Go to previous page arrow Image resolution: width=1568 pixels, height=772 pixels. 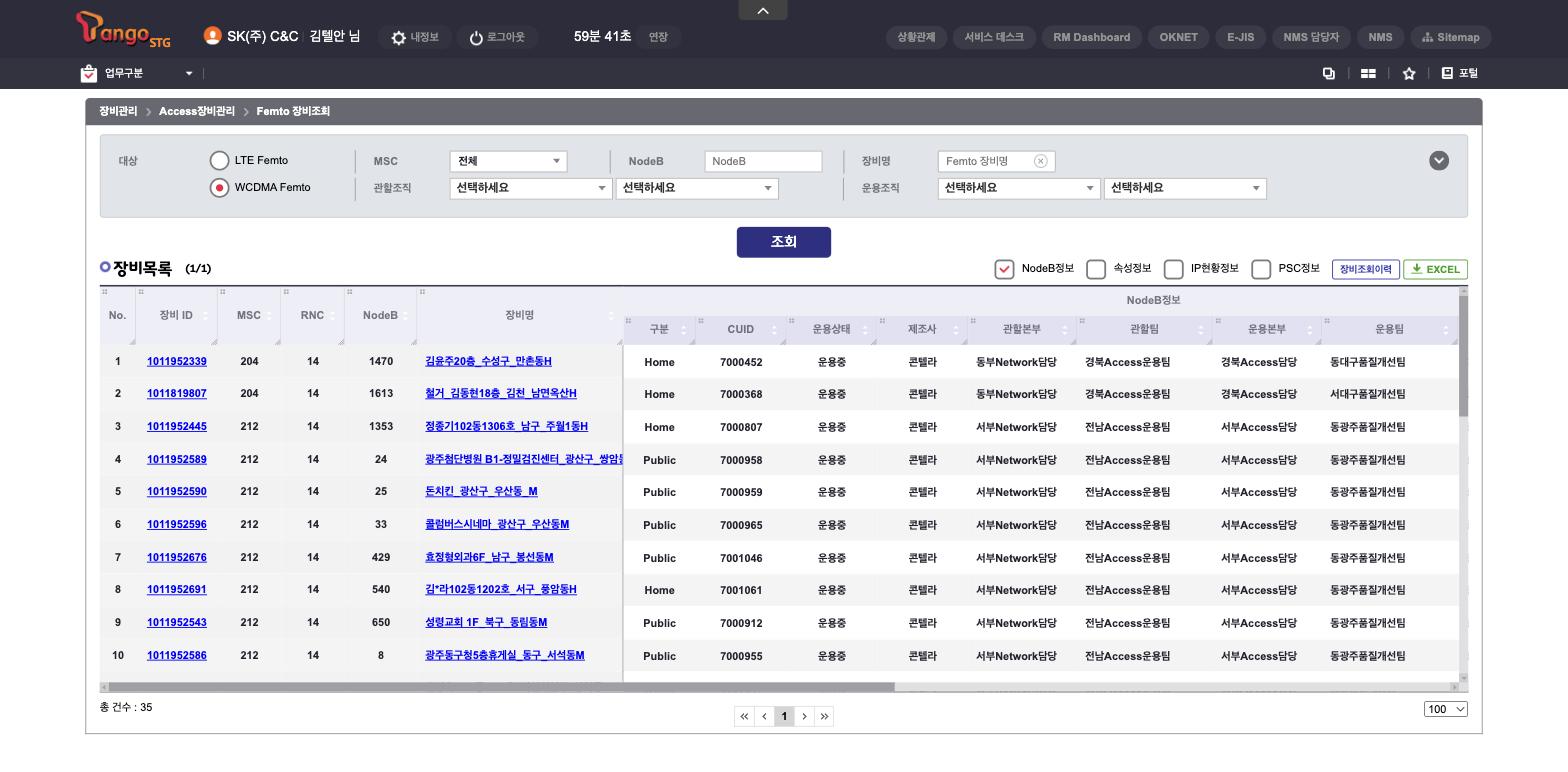pos(764,716)
